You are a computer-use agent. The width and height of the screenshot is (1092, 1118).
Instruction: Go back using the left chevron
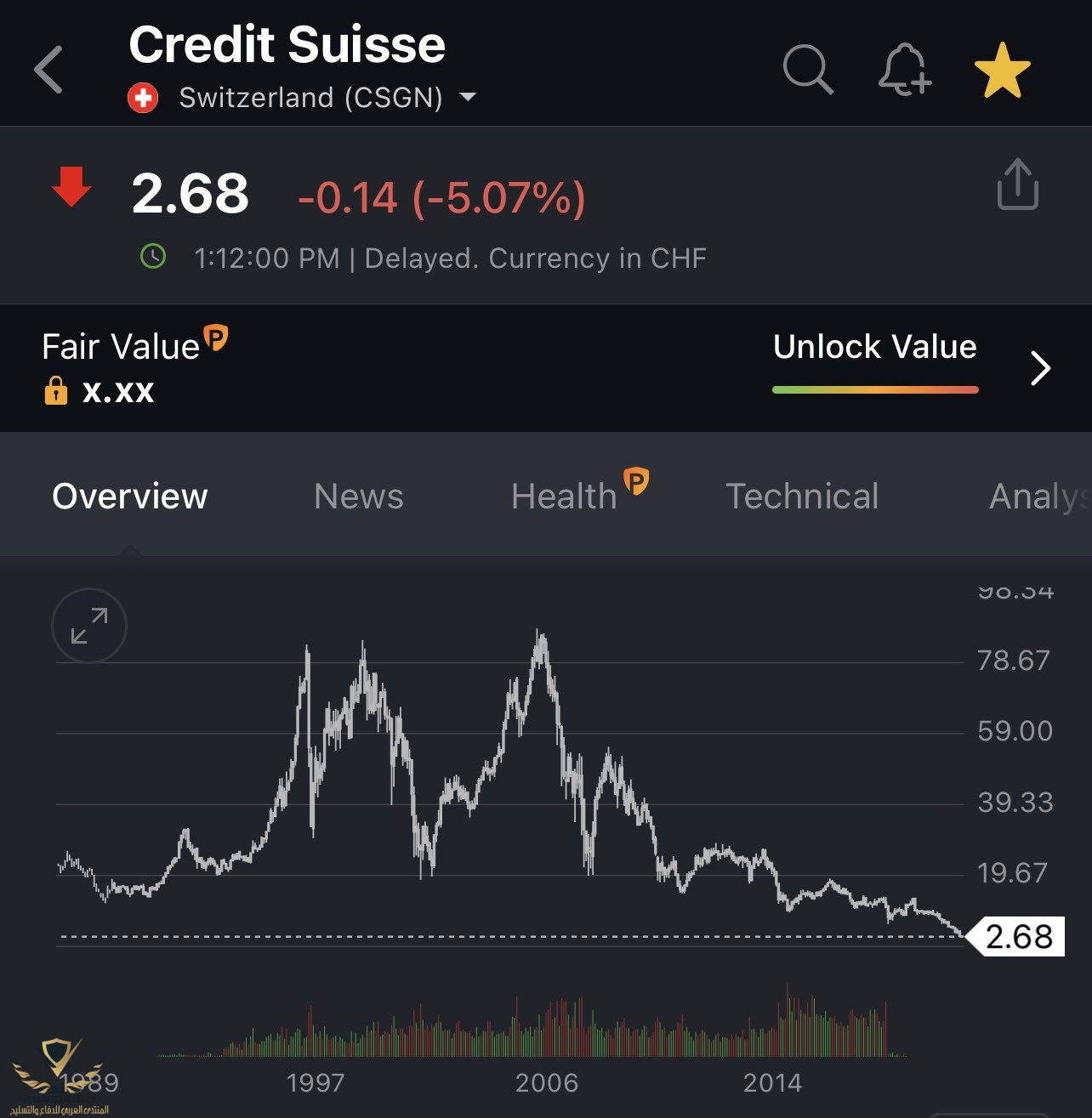pyautogui.click(x=48, y=70)
